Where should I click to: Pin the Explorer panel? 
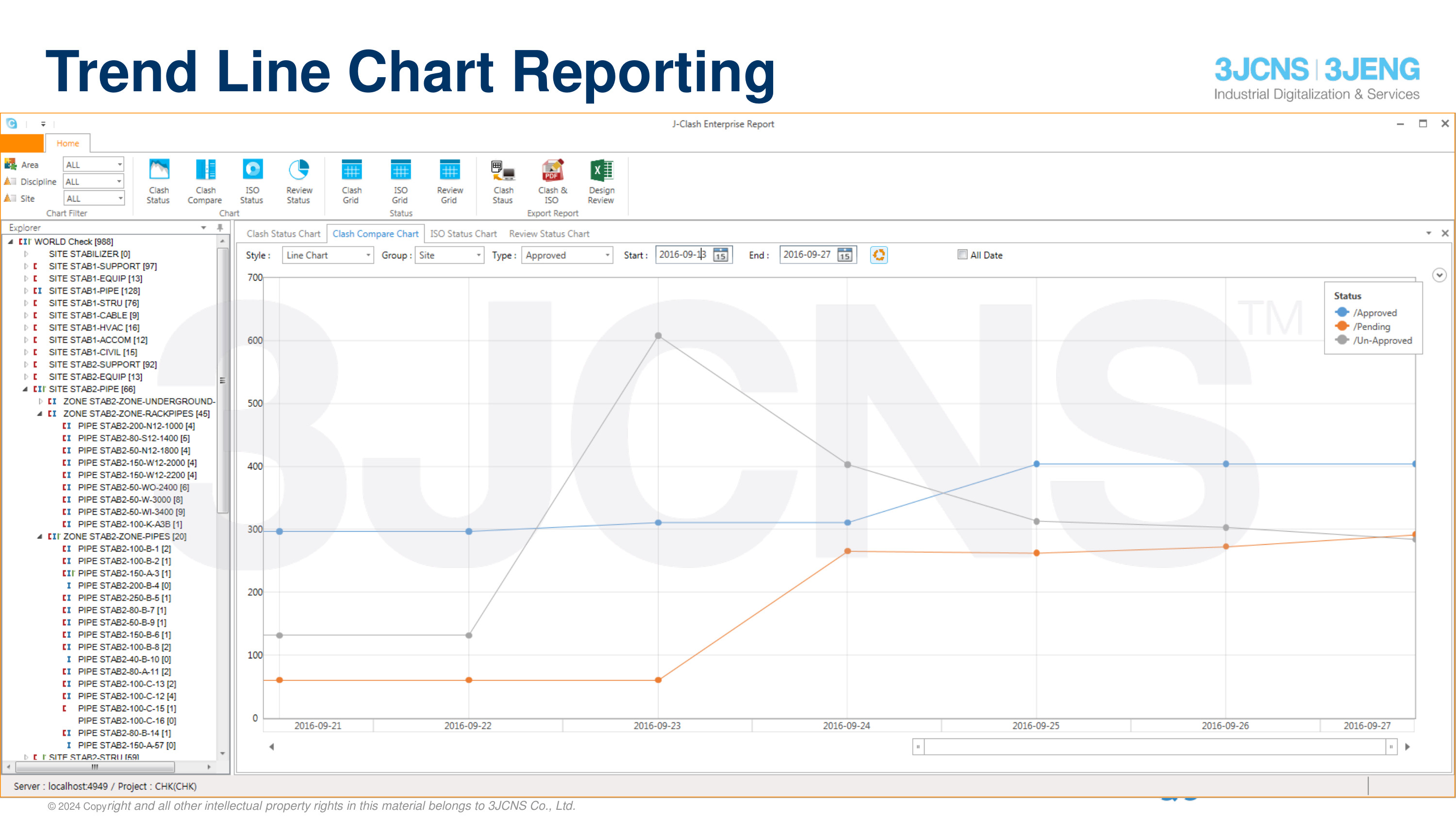220,227
